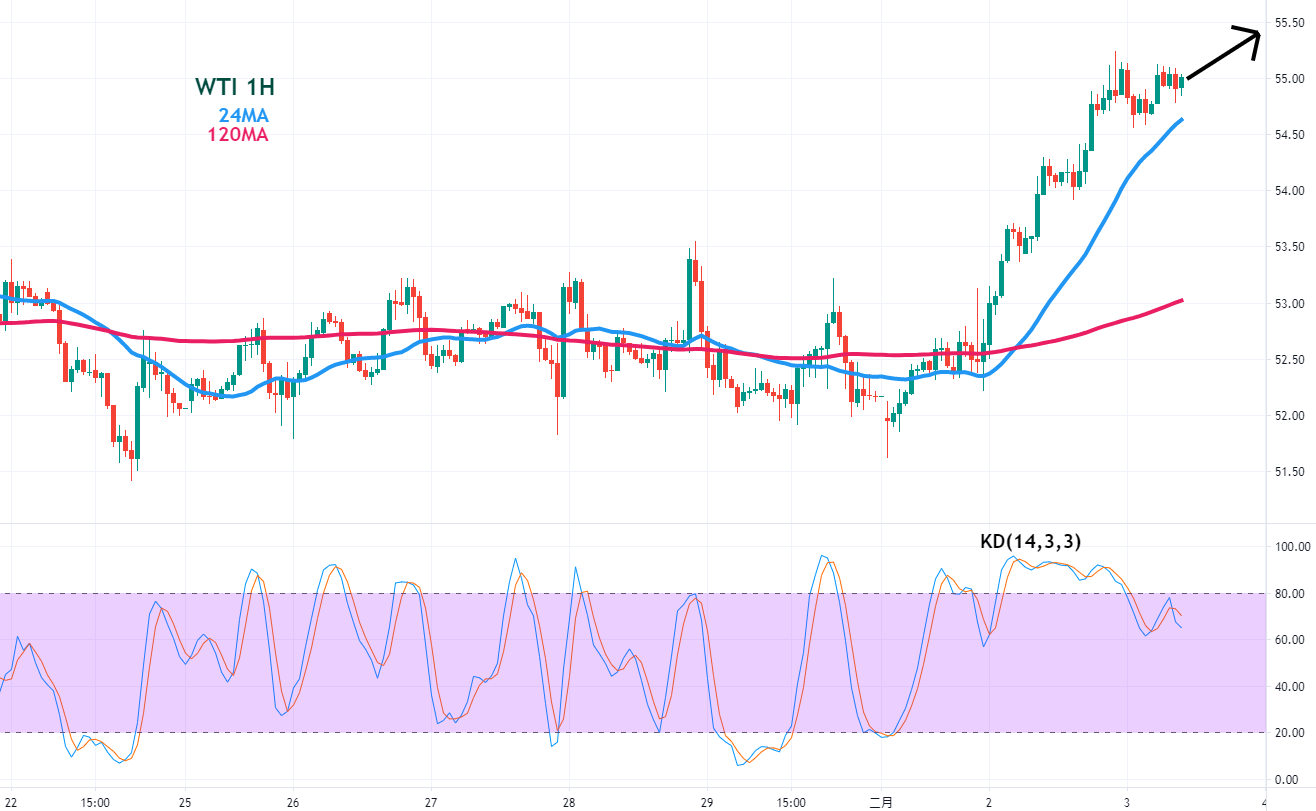
Task: Pick the 53.00 price axis value
Action: point(1288,303)
